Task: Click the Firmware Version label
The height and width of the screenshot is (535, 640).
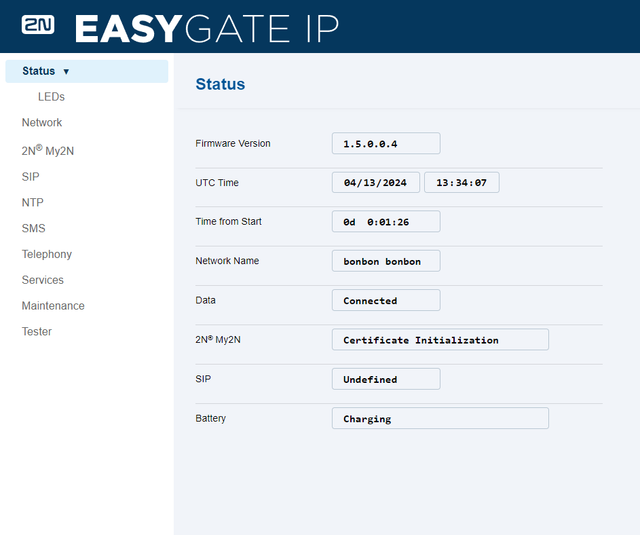Action: coord(233,144)
